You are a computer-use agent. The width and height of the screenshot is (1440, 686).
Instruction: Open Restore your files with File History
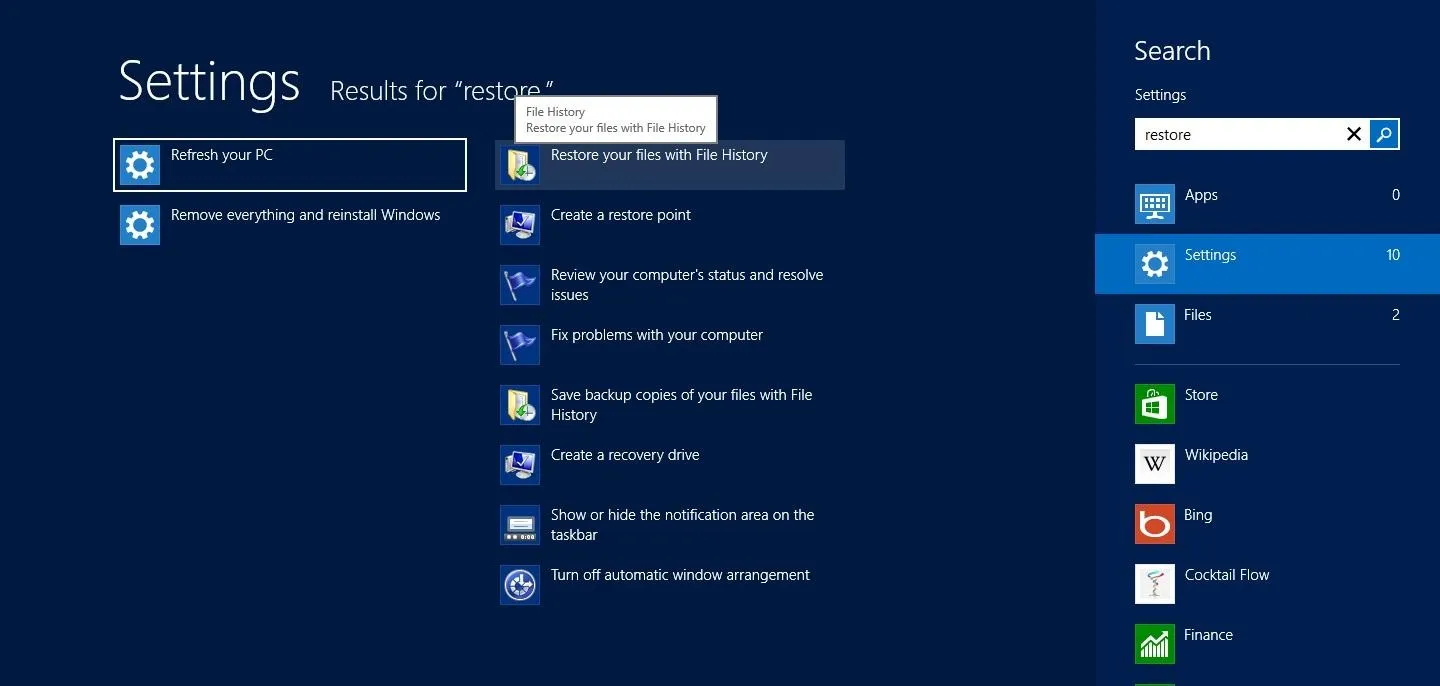pos(670,165)
